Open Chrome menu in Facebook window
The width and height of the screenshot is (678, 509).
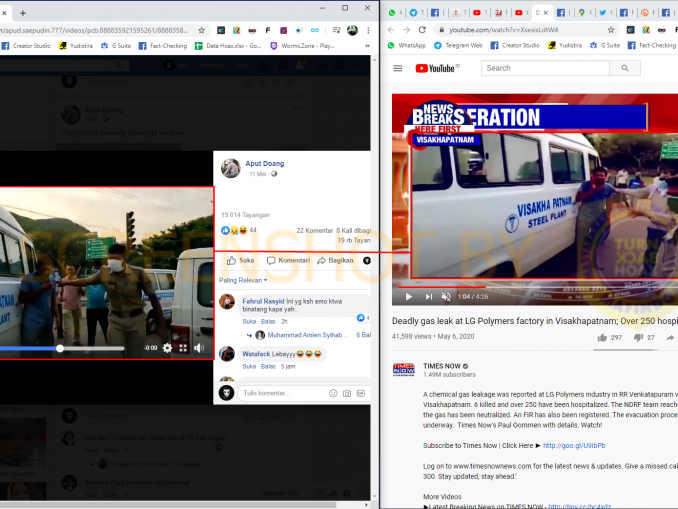pos(368,30)
